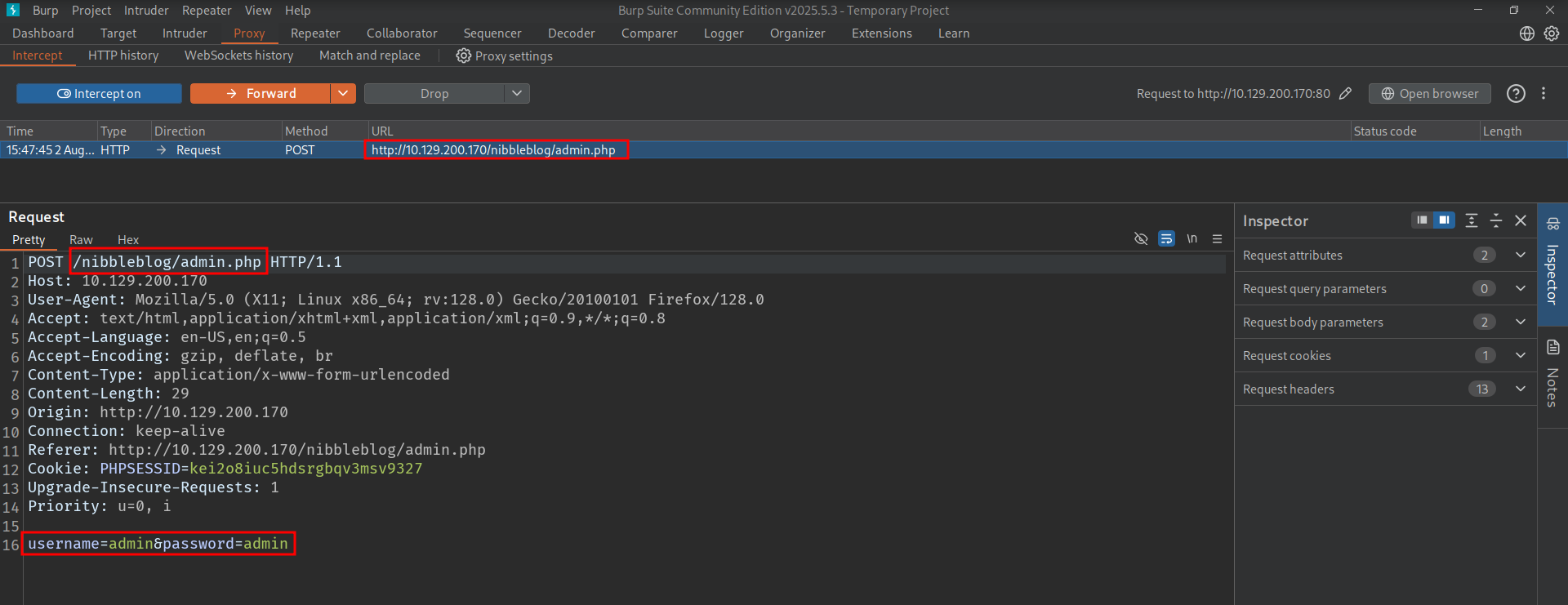Open the globe icon in top-right corner
The width and height of the screenshot is (1568, 605).
(1526, 33)
